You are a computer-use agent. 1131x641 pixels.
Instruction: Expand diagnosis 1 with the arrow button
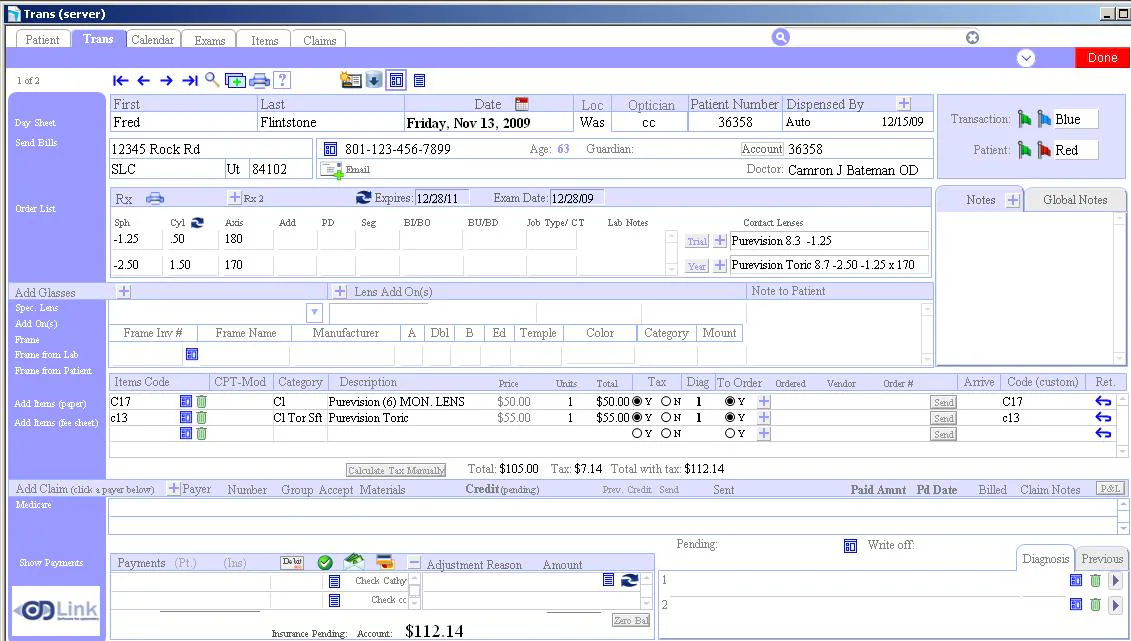pos(1116,580)
